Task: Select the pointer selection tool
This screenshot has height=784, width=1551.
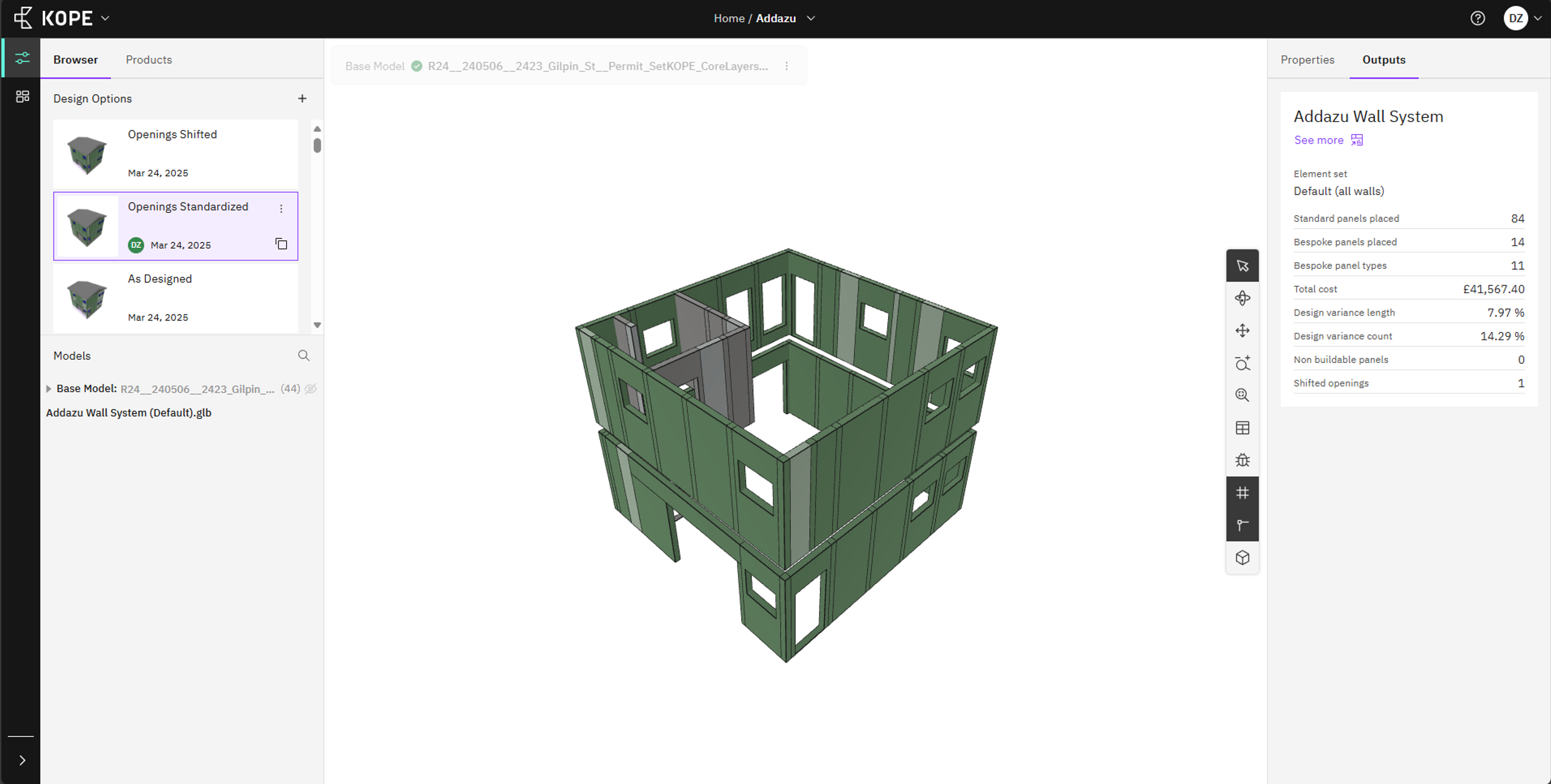Action: pyautogui.click(x=1242, y=265)
